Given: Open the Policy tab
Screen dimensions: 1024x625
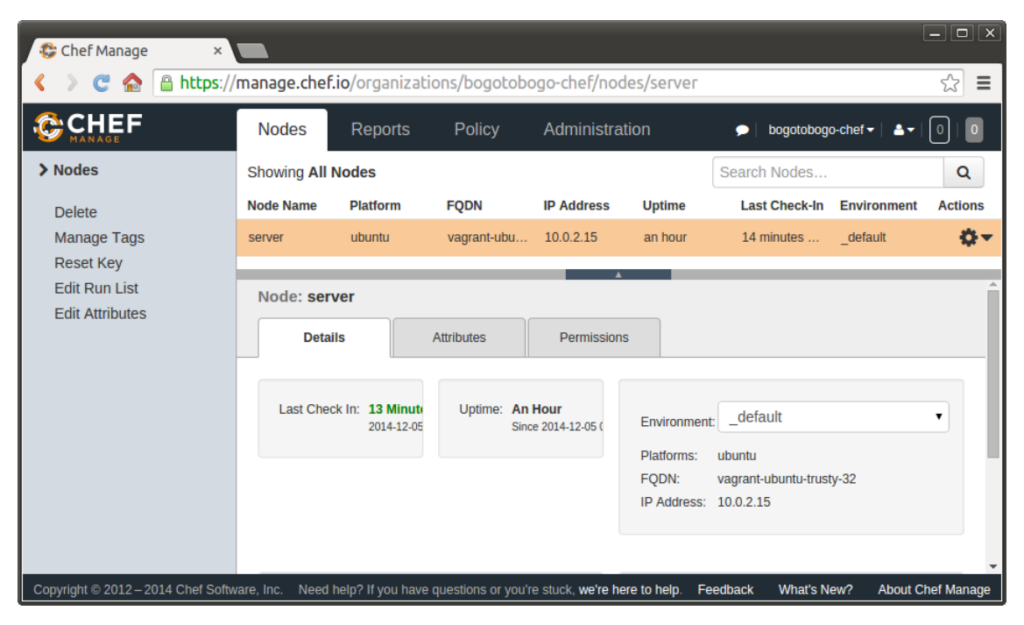Looking at the screenshot, I should [x=476, y=129].
